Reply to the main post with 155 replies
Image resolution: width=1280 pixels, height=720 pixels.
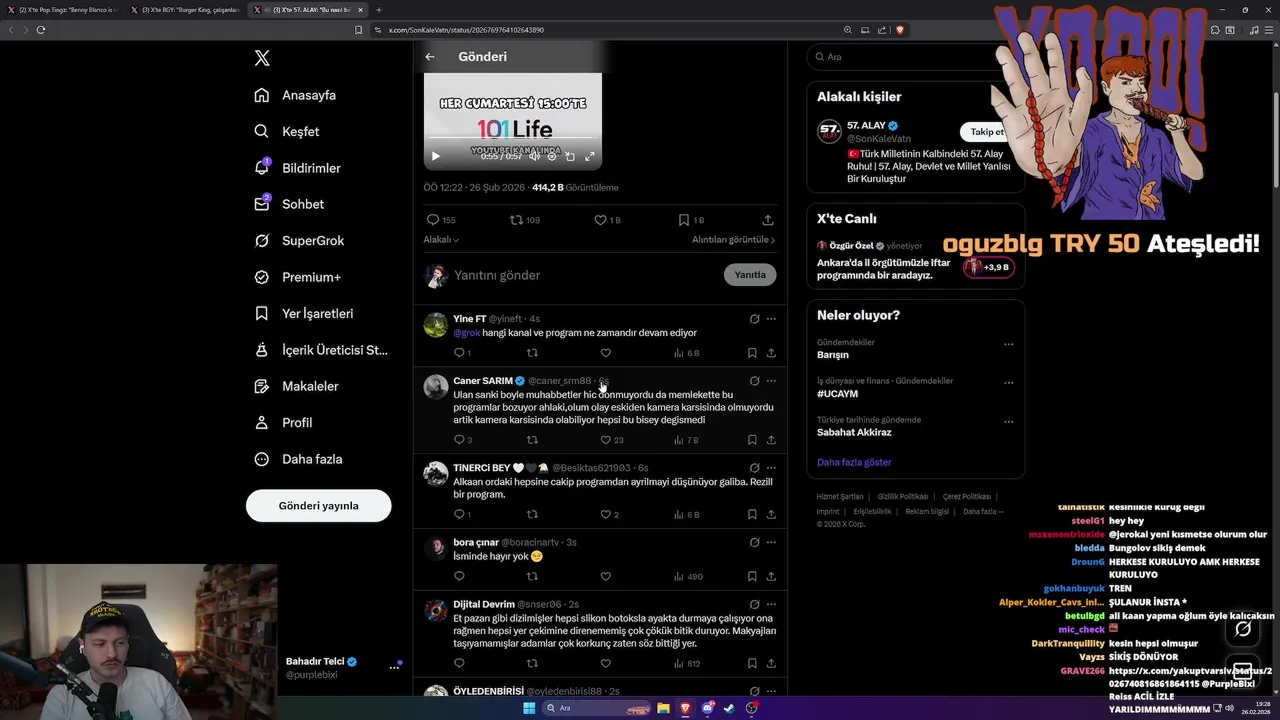click(440, 220)
